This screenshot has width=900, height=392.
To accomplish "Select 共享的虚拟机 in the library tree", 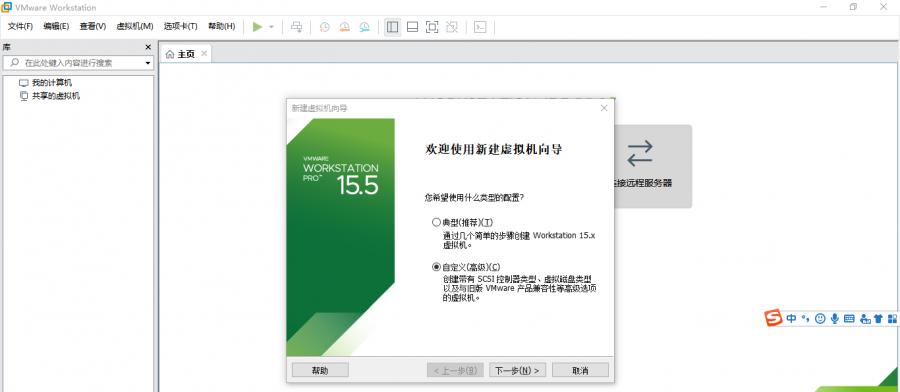I will [x=56, y=96].
